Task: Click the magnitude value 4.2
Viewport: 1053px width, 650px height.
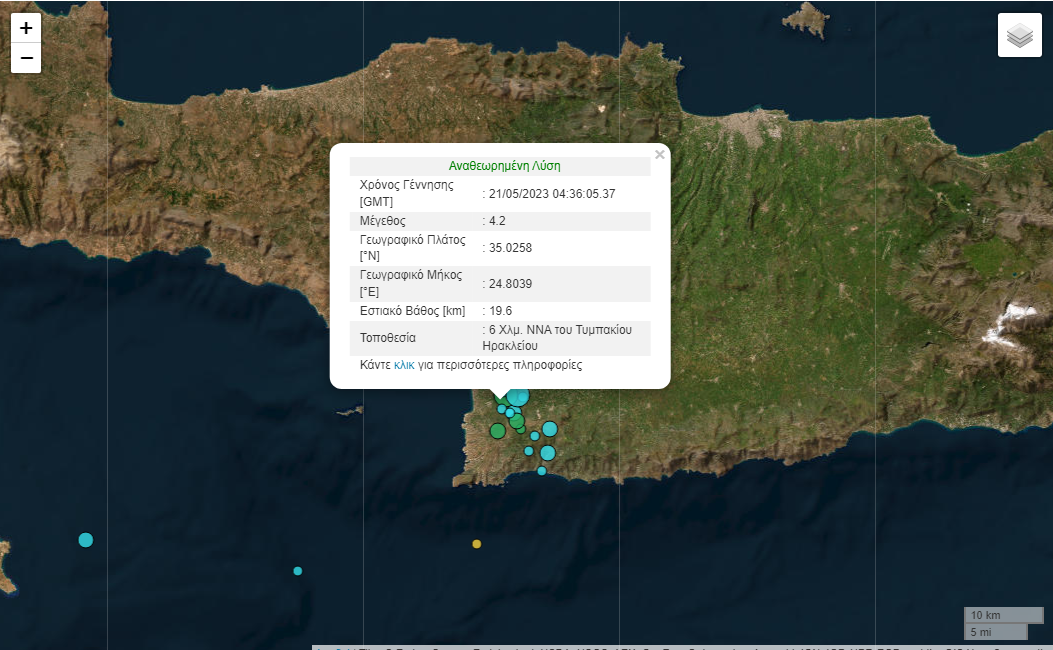Action: pos(496,220)
